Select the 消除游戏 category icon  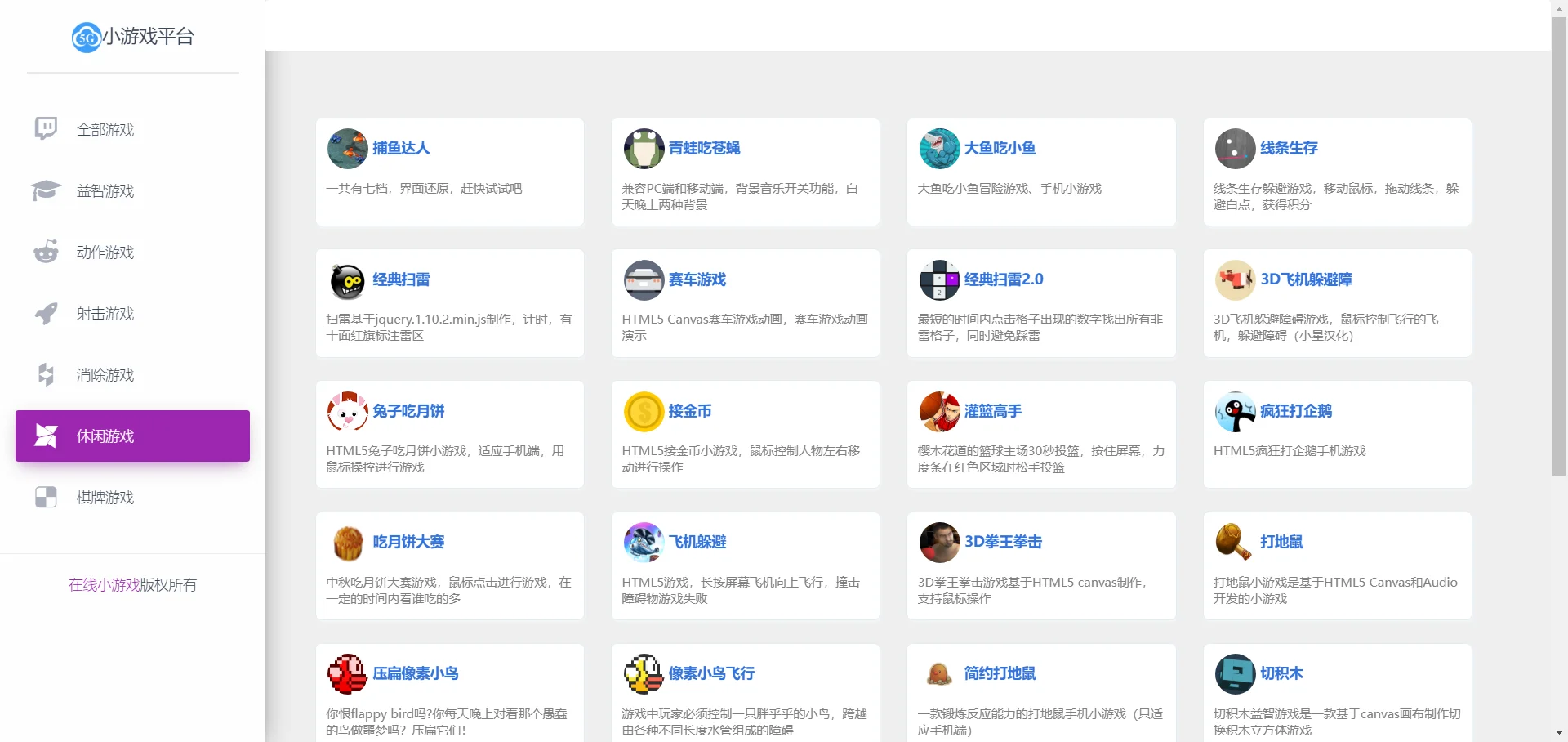click(45, 374)
